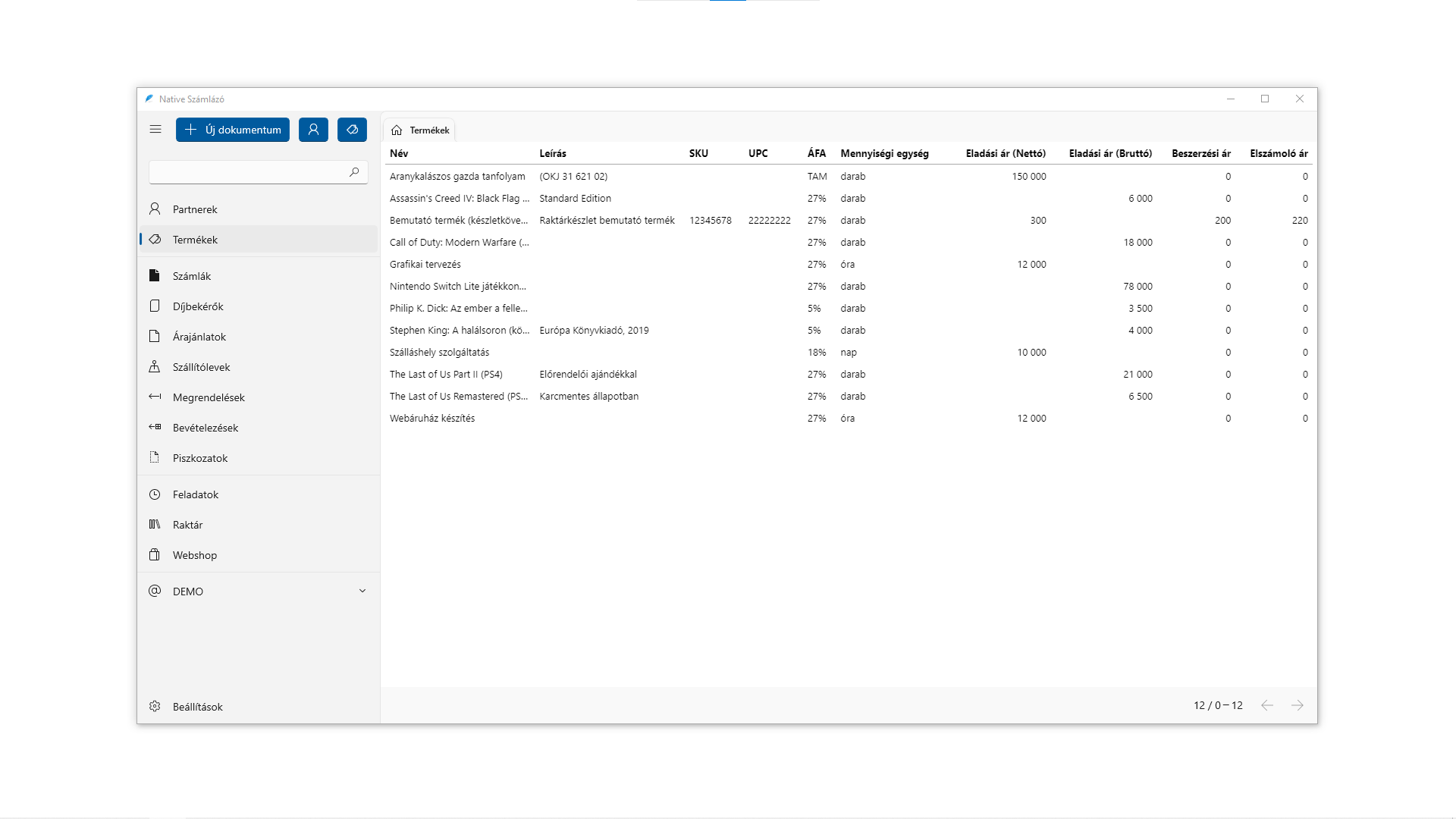Go to next page with the right arrow

(1298, 705)
